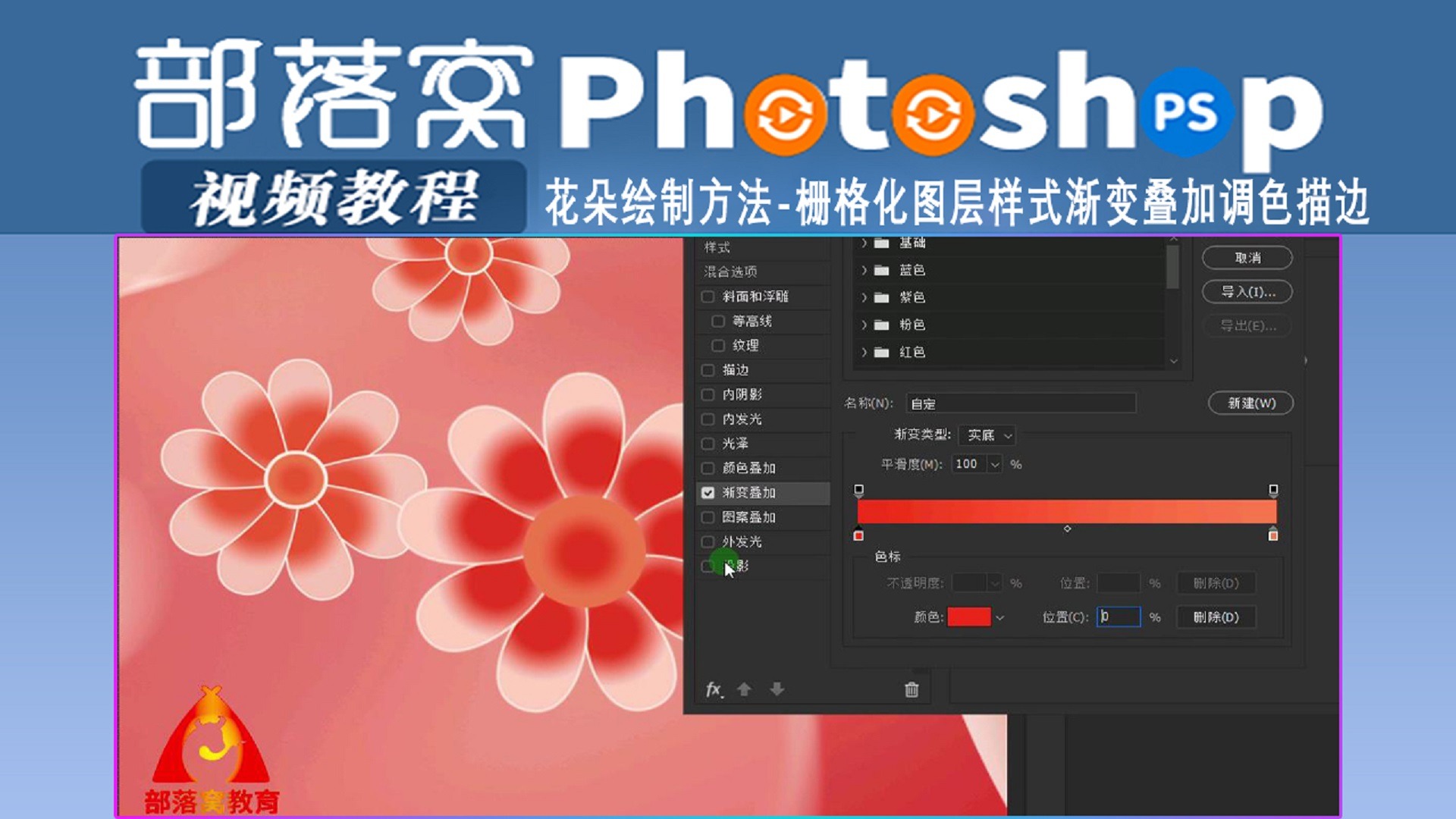Open the 平滑度 value dropdown arrow

coord(995,464)
